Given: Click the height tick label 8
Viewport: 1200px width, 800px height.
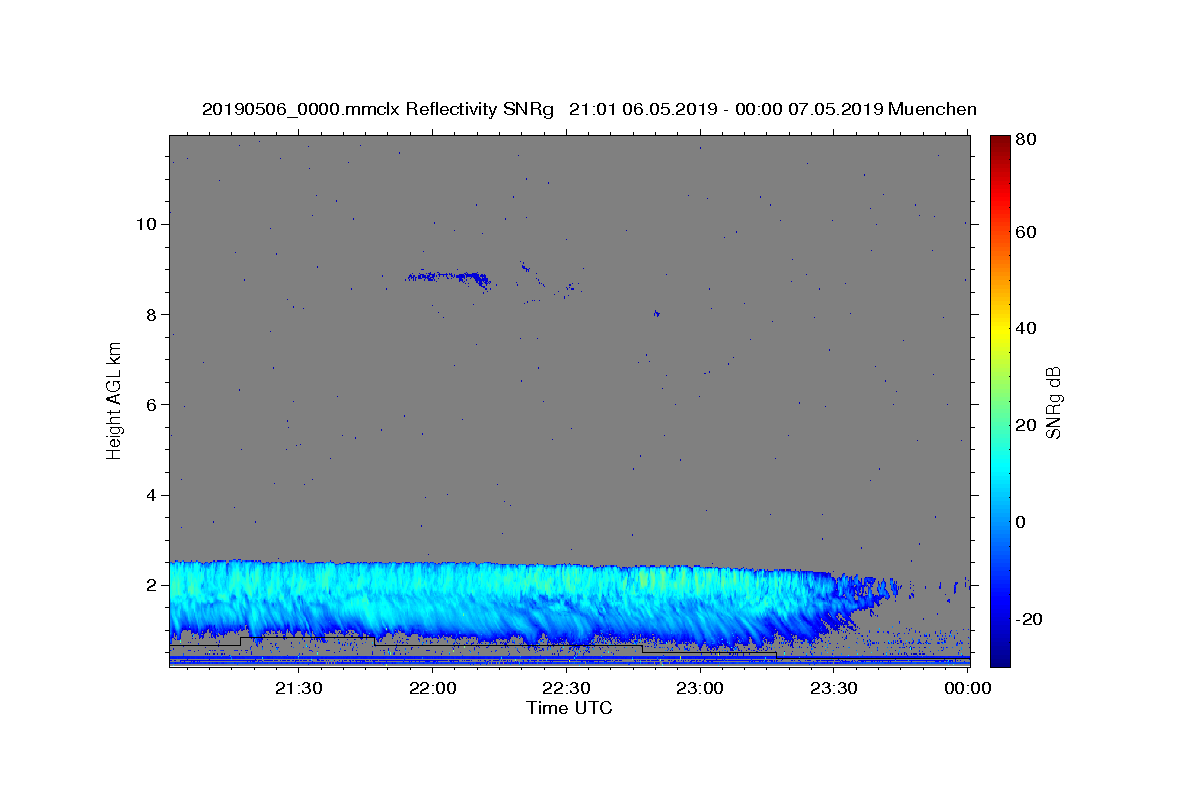Looking at the screenshot, I should [151, 314].
